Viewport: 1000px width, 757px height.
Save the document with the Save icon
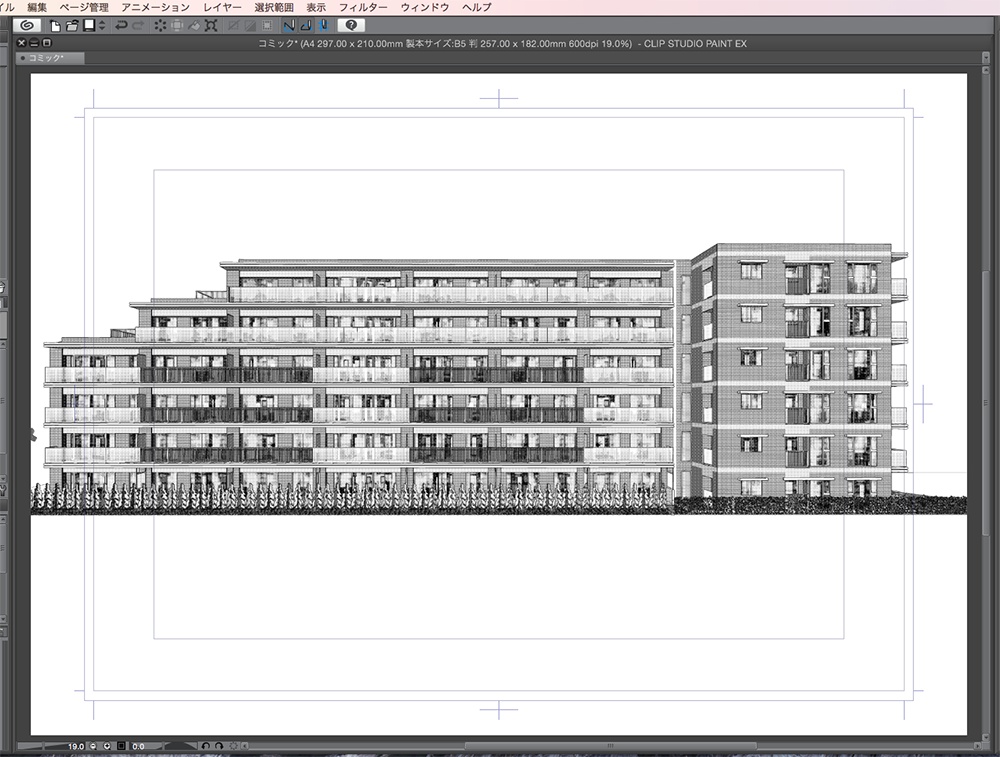(x=89, y=26)
